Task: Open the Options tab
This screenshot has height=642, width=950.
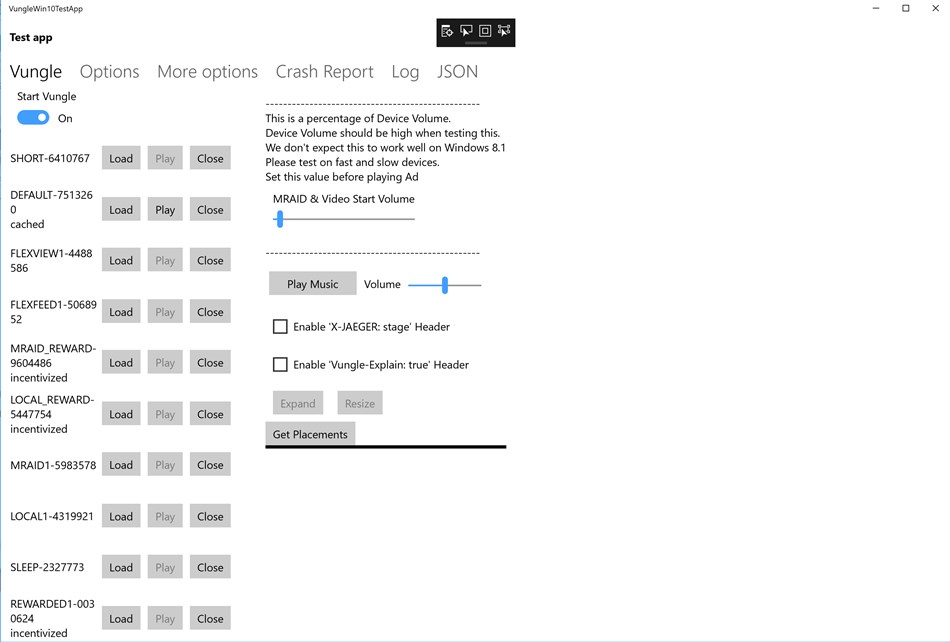Action: pyautogui.click(x=110, y=71)
